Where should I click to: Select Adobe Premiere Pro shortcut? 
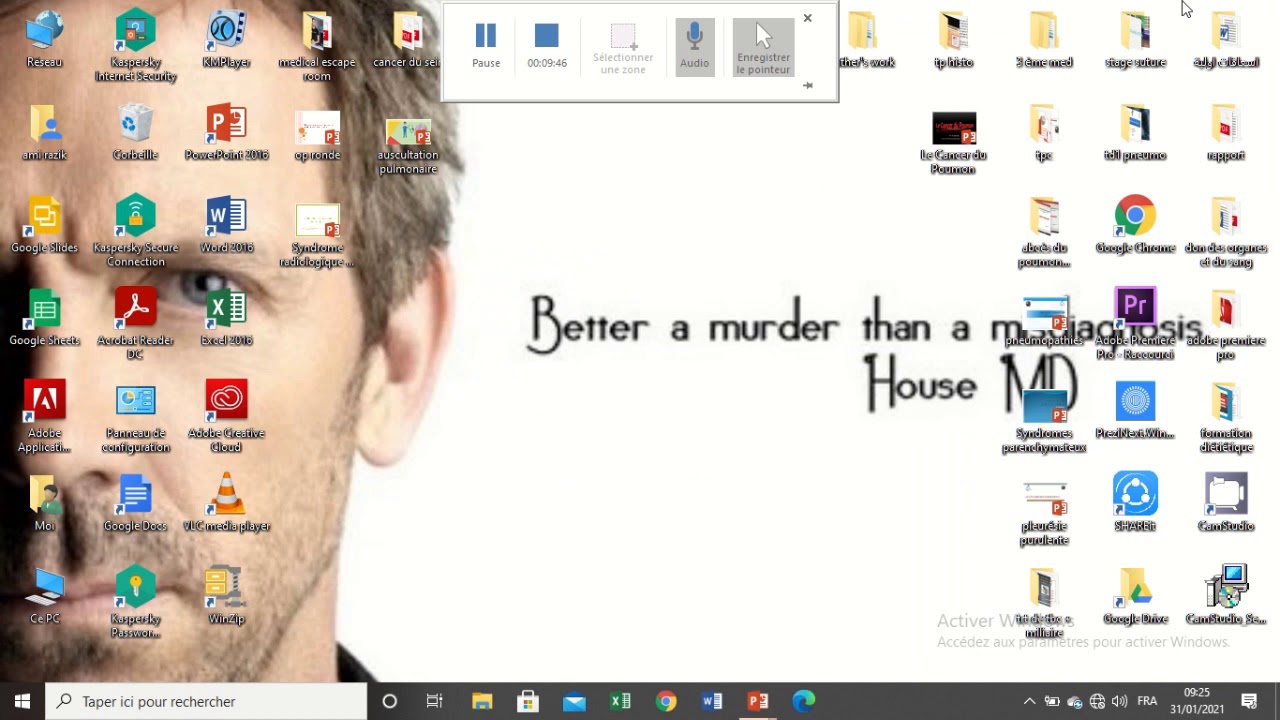coord(1135,324)
